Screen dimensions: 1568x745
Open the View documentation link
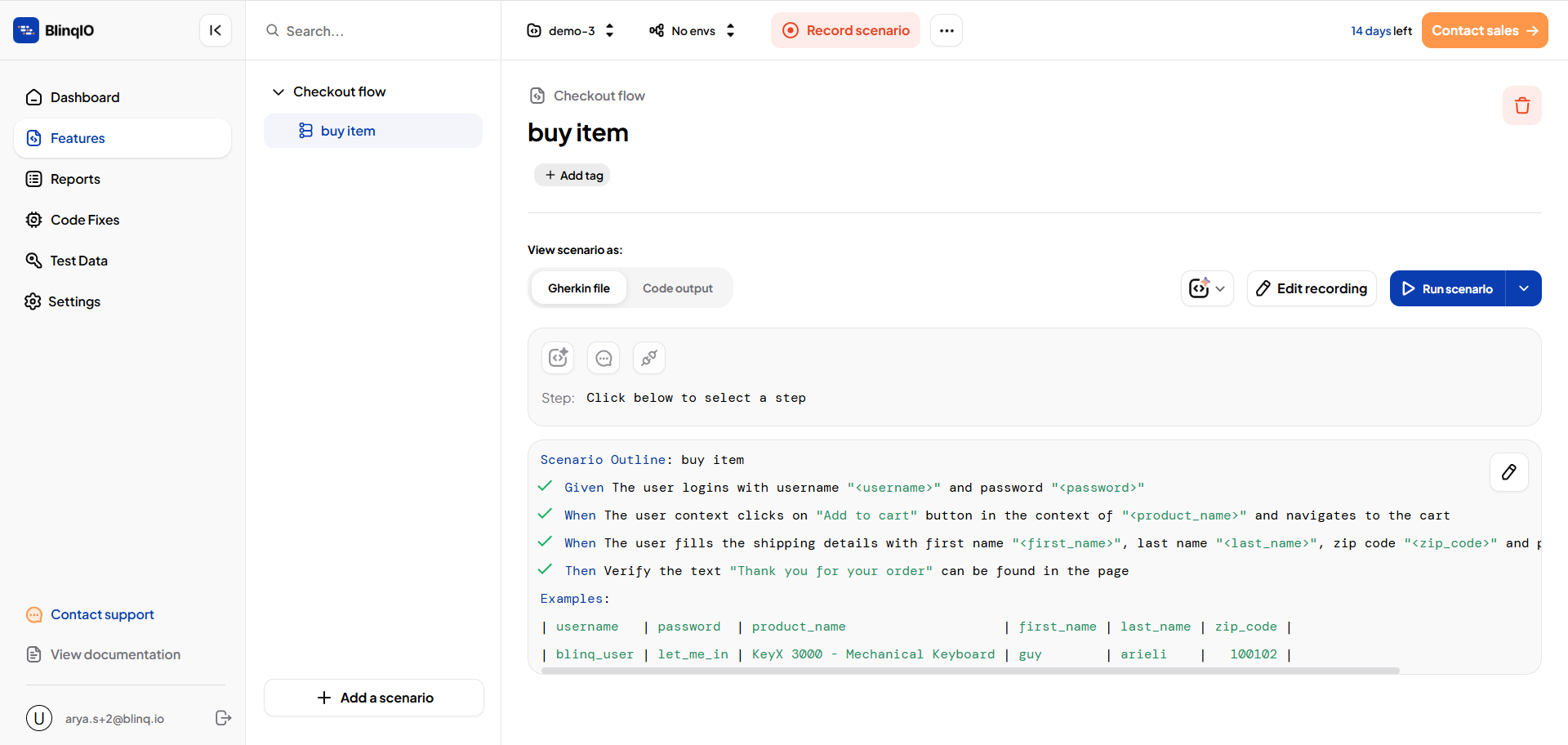pyautogui.click(x=115, y=654)
